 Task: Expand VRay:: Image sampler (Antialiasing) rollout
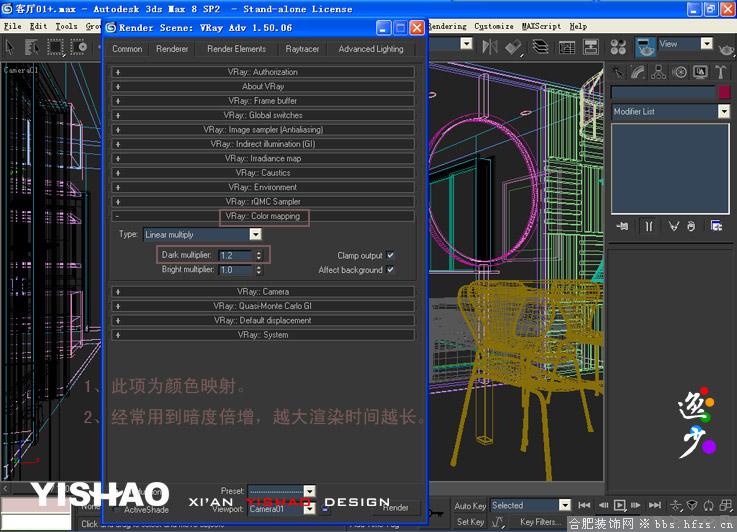263,130
